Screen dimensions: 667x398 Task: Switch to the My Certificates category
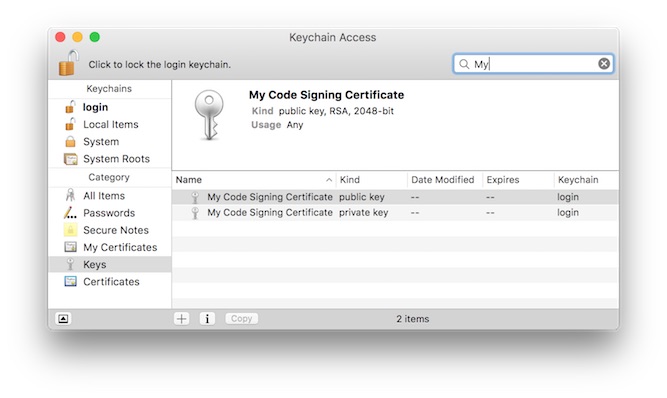110,247
